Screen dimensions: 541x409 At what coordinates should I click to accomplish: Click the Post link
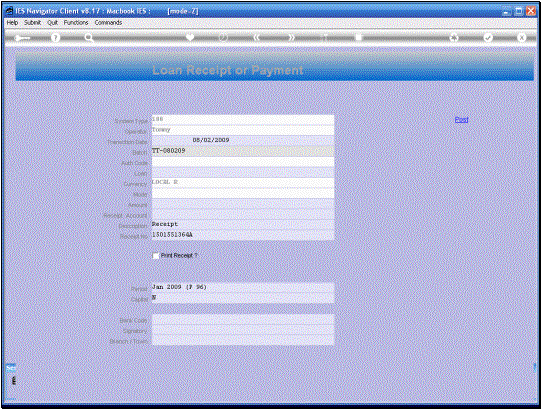pos(461,119)
